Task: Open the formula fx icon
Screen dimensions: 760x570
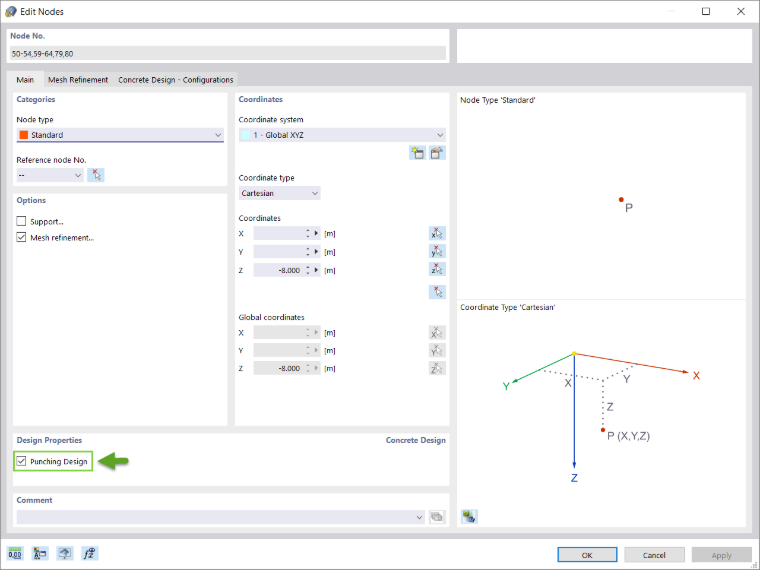Action: click(90, 553)
